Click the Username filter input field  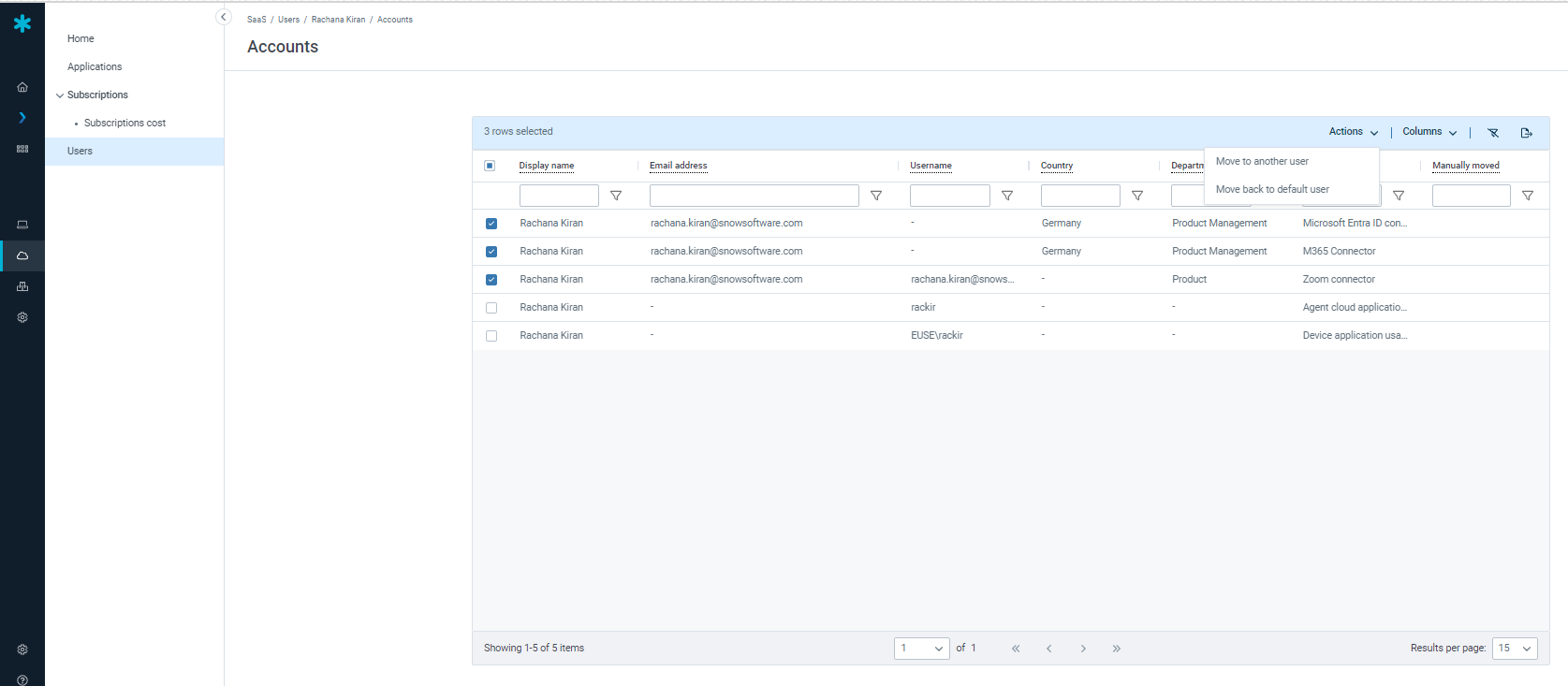pyautogui.click(x=949, y=196)
